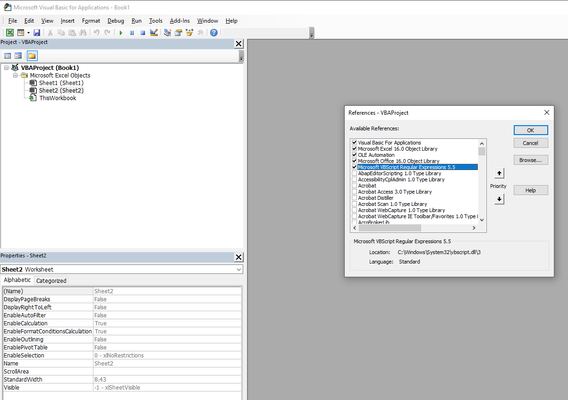The width and height of the screenshot is (568, 400).
Task: Click the toolbar options overflow handle
Action: tap(312, 33)
